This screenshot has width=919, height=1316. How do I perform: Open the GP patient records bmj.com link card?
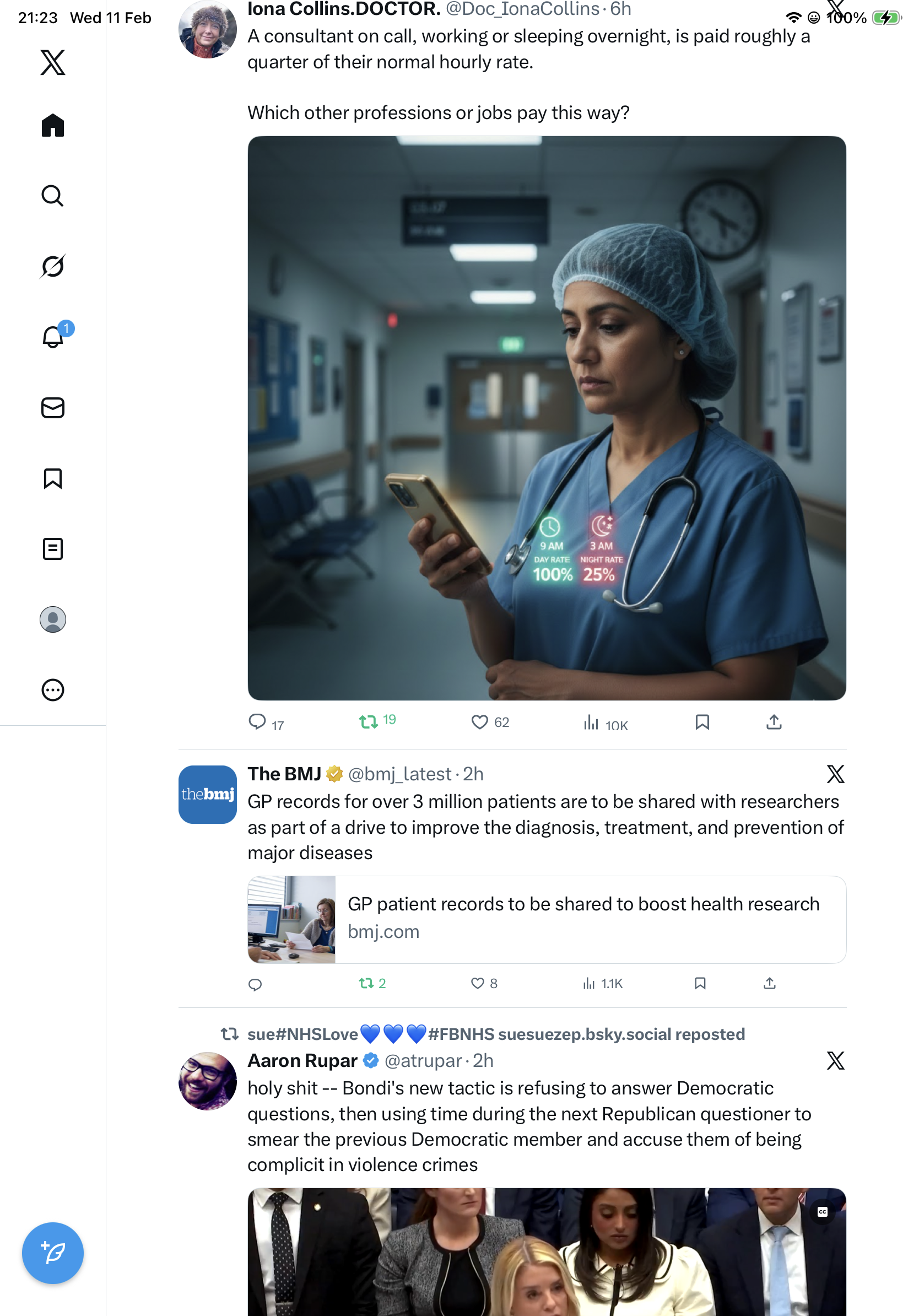547,919
